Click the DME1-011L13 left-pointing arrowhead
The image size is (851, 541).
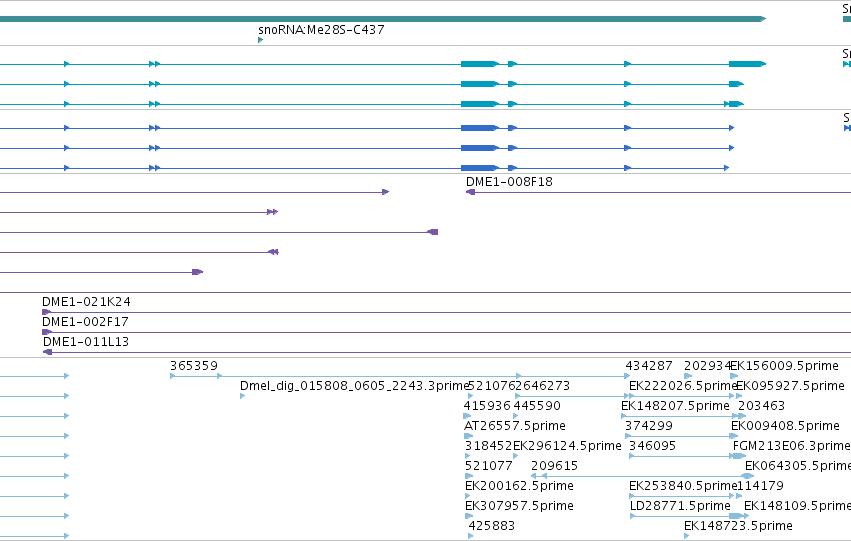click(47, 352)
